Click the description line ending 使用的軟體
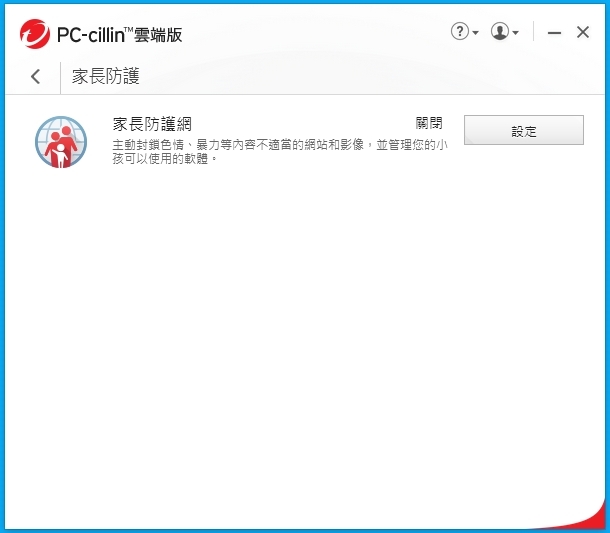Screen dimensions: 610x533 165,159
